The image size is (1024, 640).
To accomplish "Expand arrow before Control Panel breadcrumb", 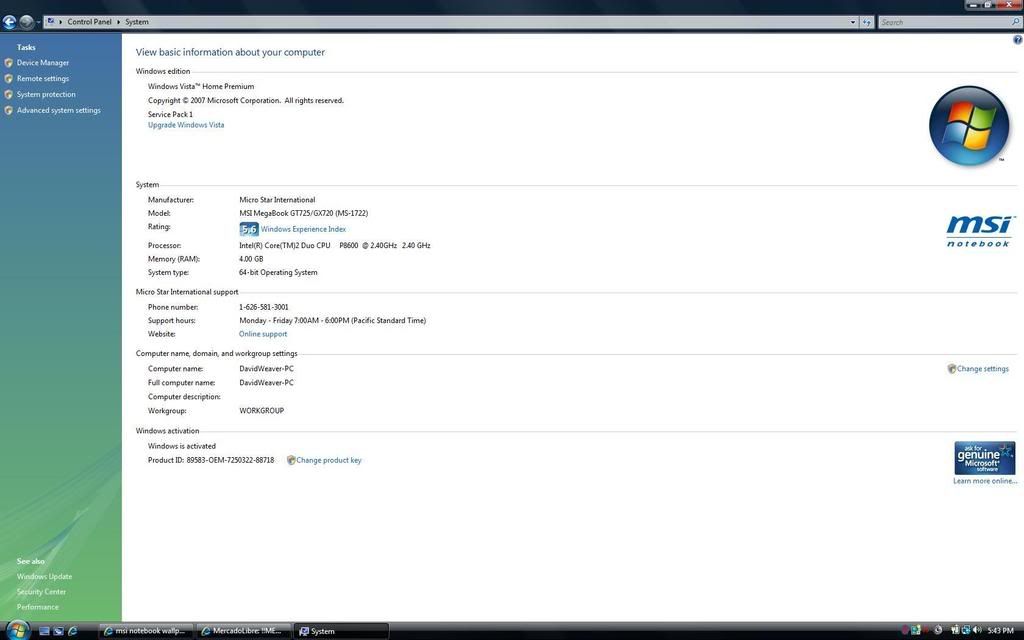I will (x=61, y=22).
